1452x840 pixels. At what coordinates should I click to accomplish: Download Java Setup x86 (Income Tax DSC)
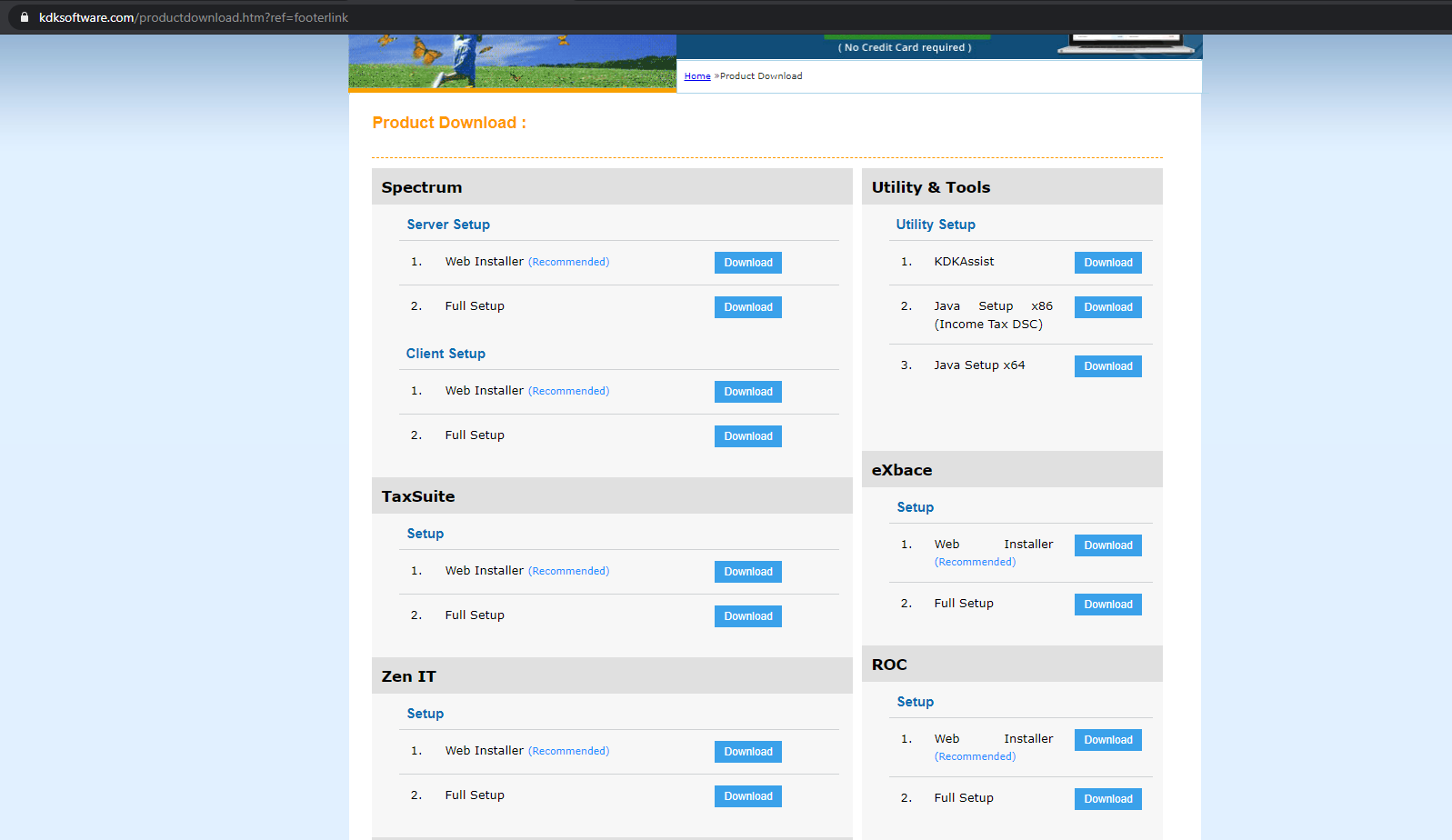1108,307
